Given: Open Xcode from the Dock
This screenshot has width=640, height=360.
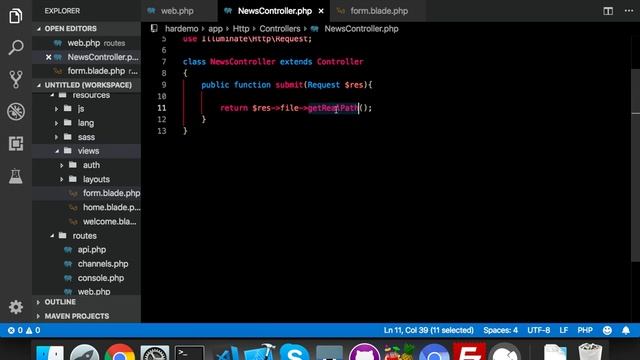Looking at the screenshot, I should [260, 353].
